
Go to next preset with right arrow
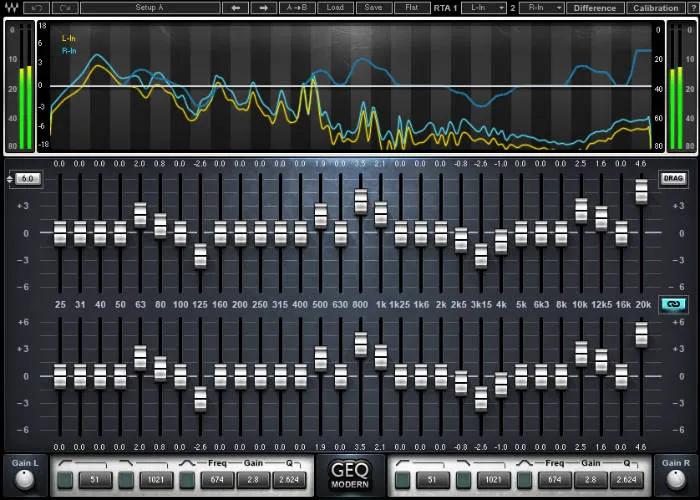tap(264, 8)
